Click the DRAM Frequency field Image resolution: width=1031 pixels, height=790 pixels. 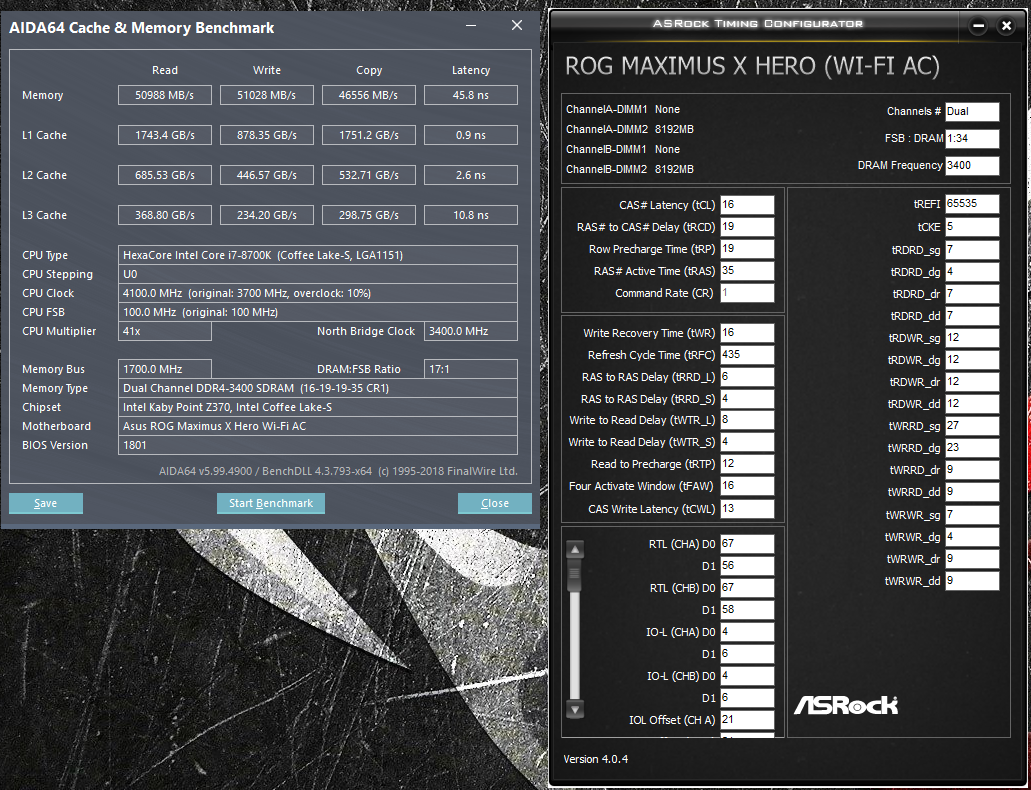click(972, 165)
